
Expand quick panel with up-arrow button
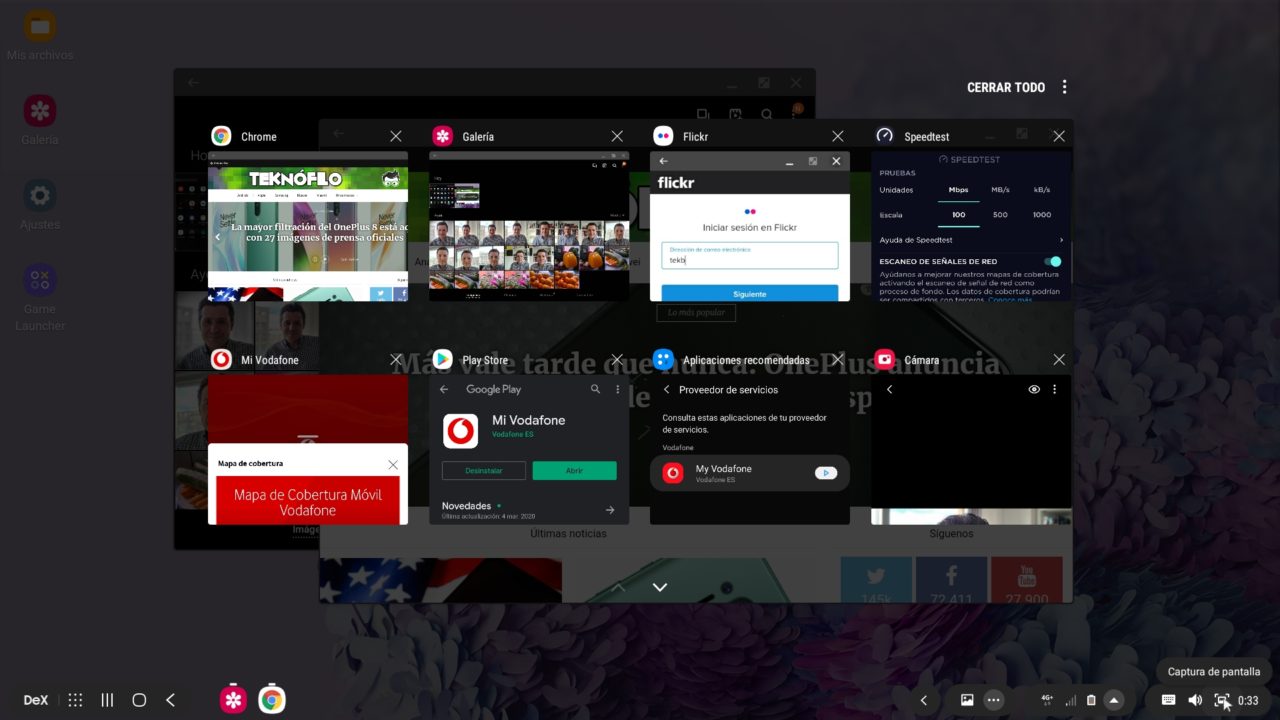(1114, 700)
